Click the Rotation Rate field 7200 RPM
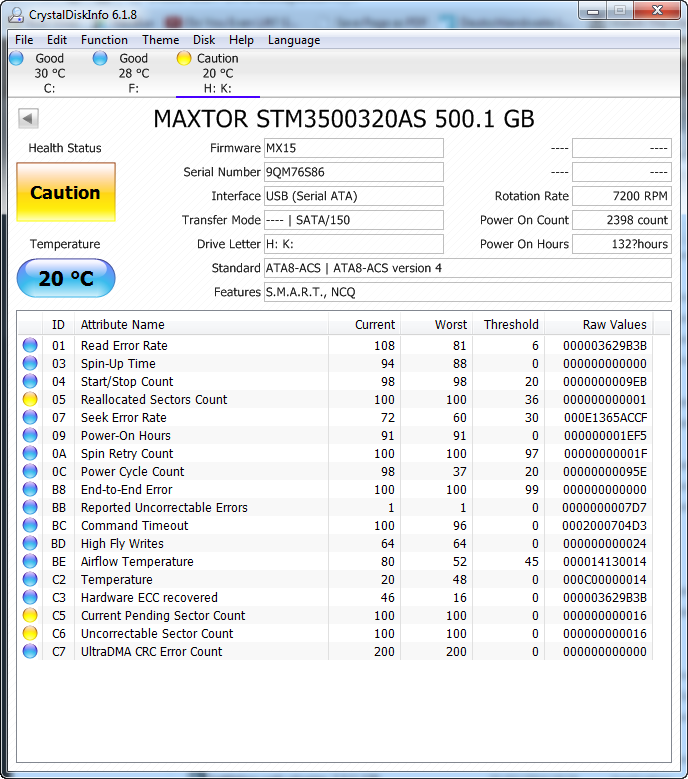Viewport: 688px width, 779px height. point(622,196)
